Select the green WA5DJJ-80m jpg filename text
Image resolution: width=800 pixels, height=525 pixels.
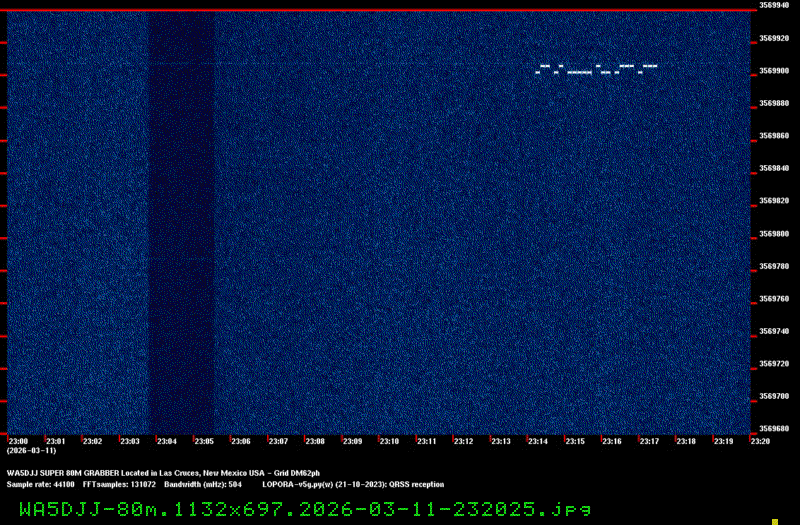(x=305, y=510)
